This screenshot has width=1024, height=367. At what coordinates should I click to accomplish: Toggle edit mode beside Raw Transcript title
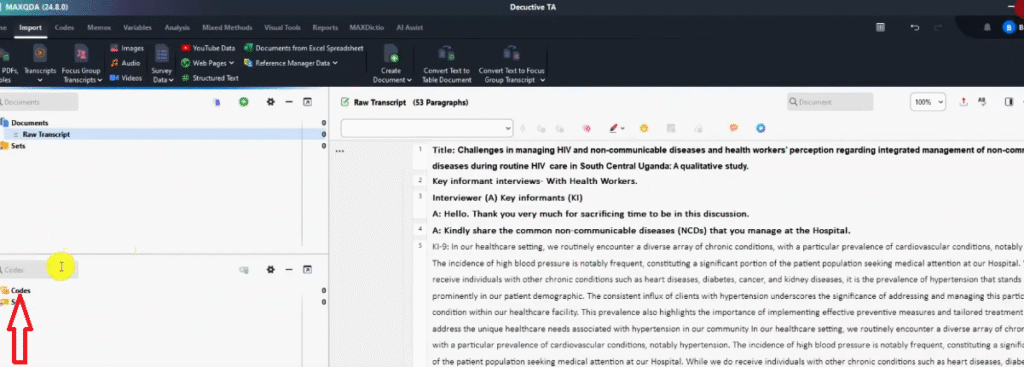pos(345,103)
